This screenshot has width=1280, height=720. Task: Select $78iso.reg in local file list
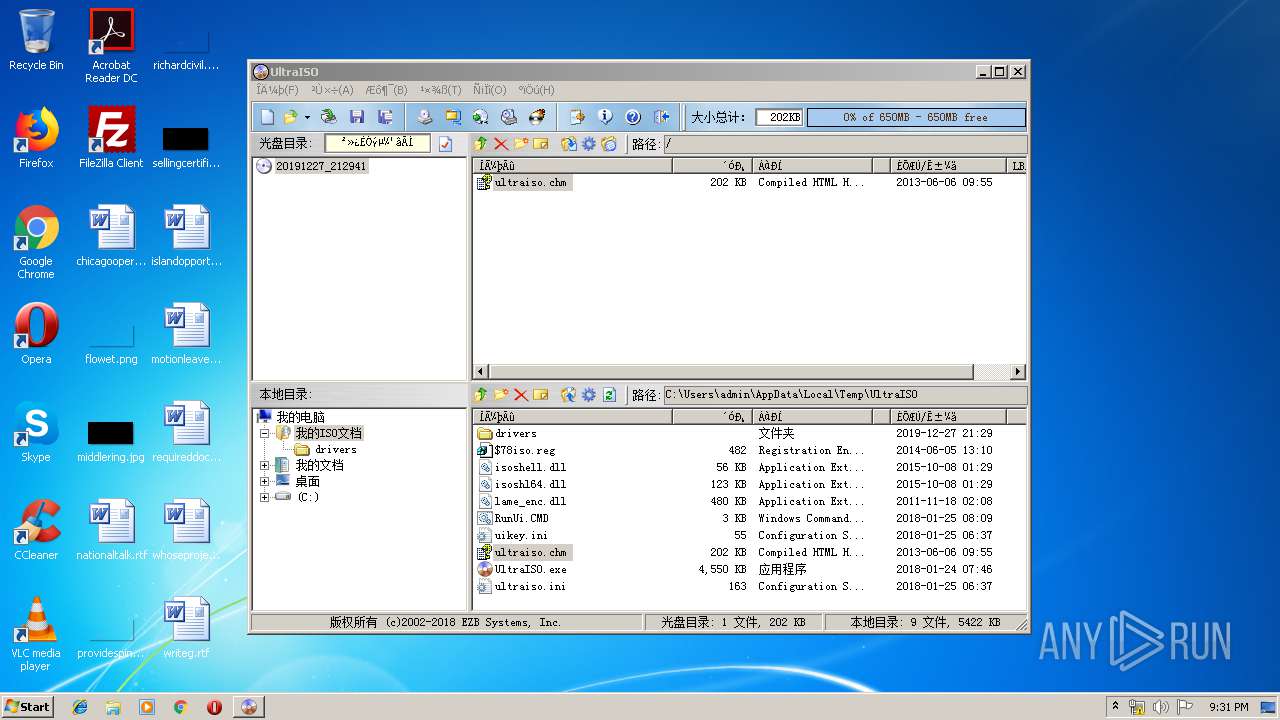525,451
